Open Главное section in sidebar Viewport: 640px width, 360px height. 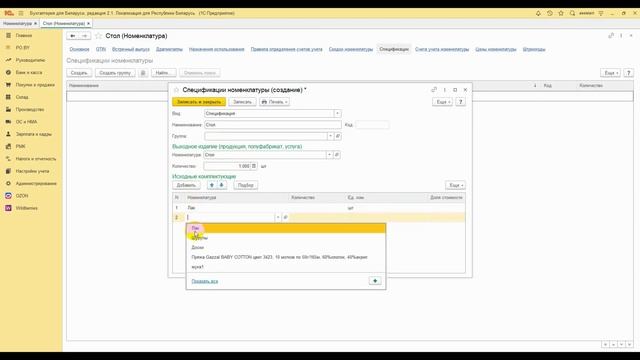pyautogui.click(x=24, y=36)
